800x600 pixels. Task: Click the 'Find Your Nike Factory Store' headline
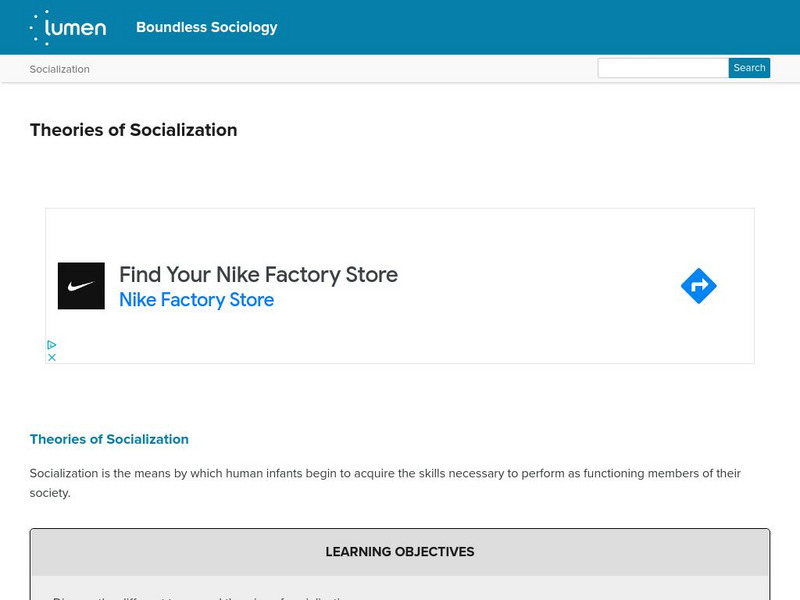tap(258, 274)
